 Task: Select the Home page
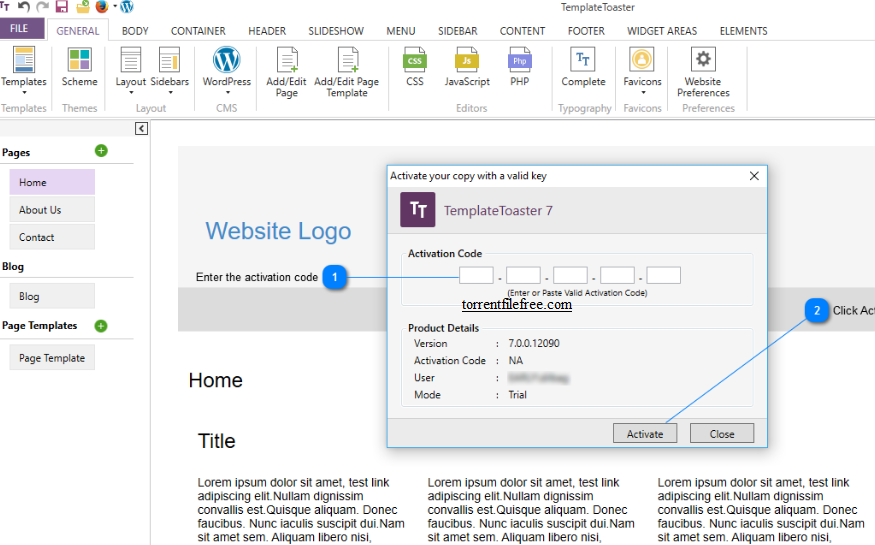[52, 182]
